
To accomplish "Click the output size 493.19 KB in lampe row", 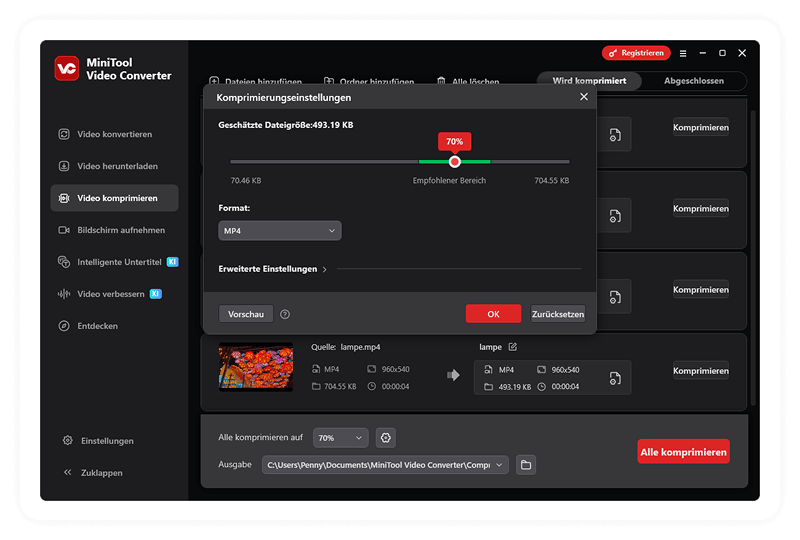I will pos(514,387).
